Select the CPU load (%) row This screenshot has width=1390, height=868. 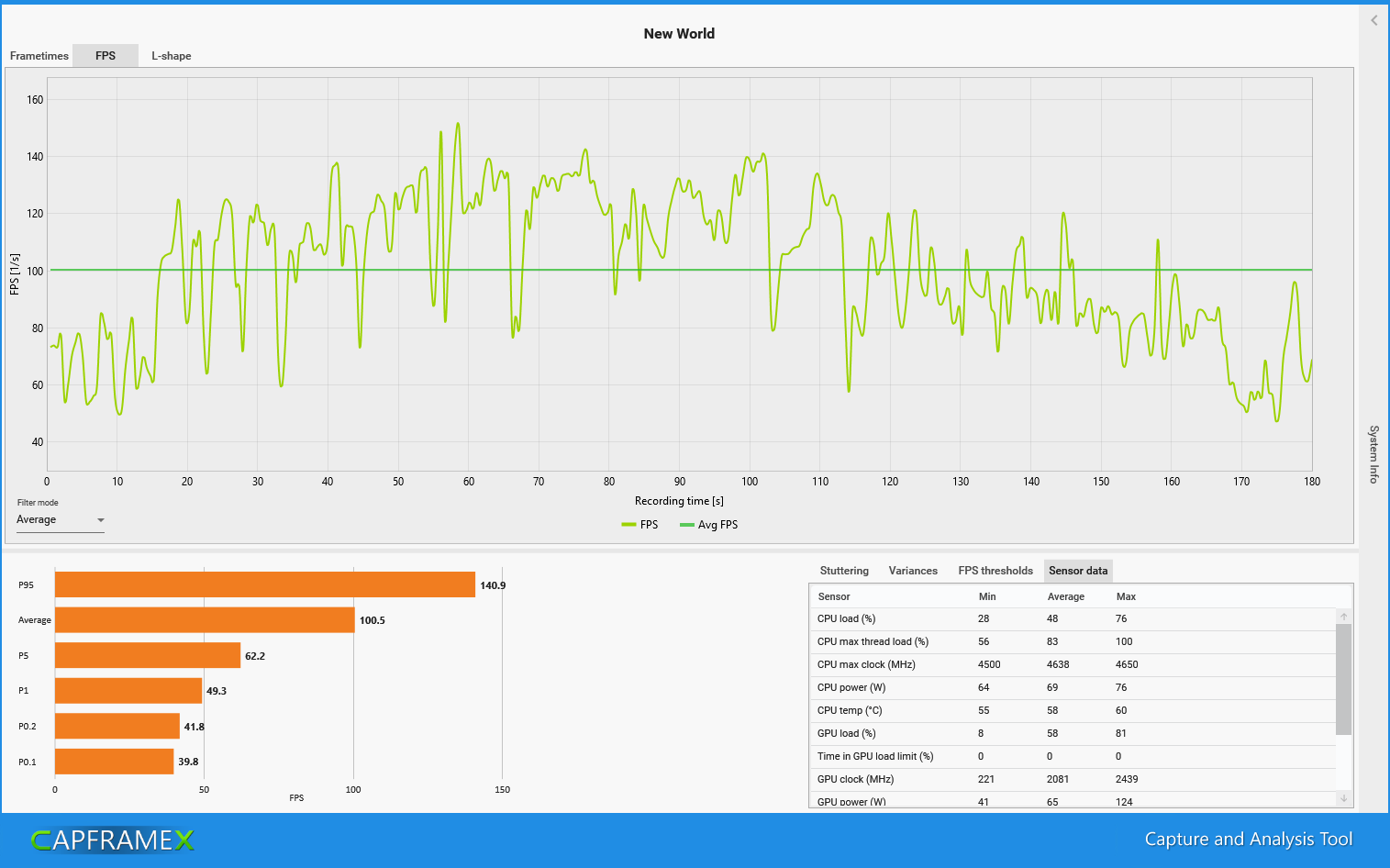click(1073, 618)
